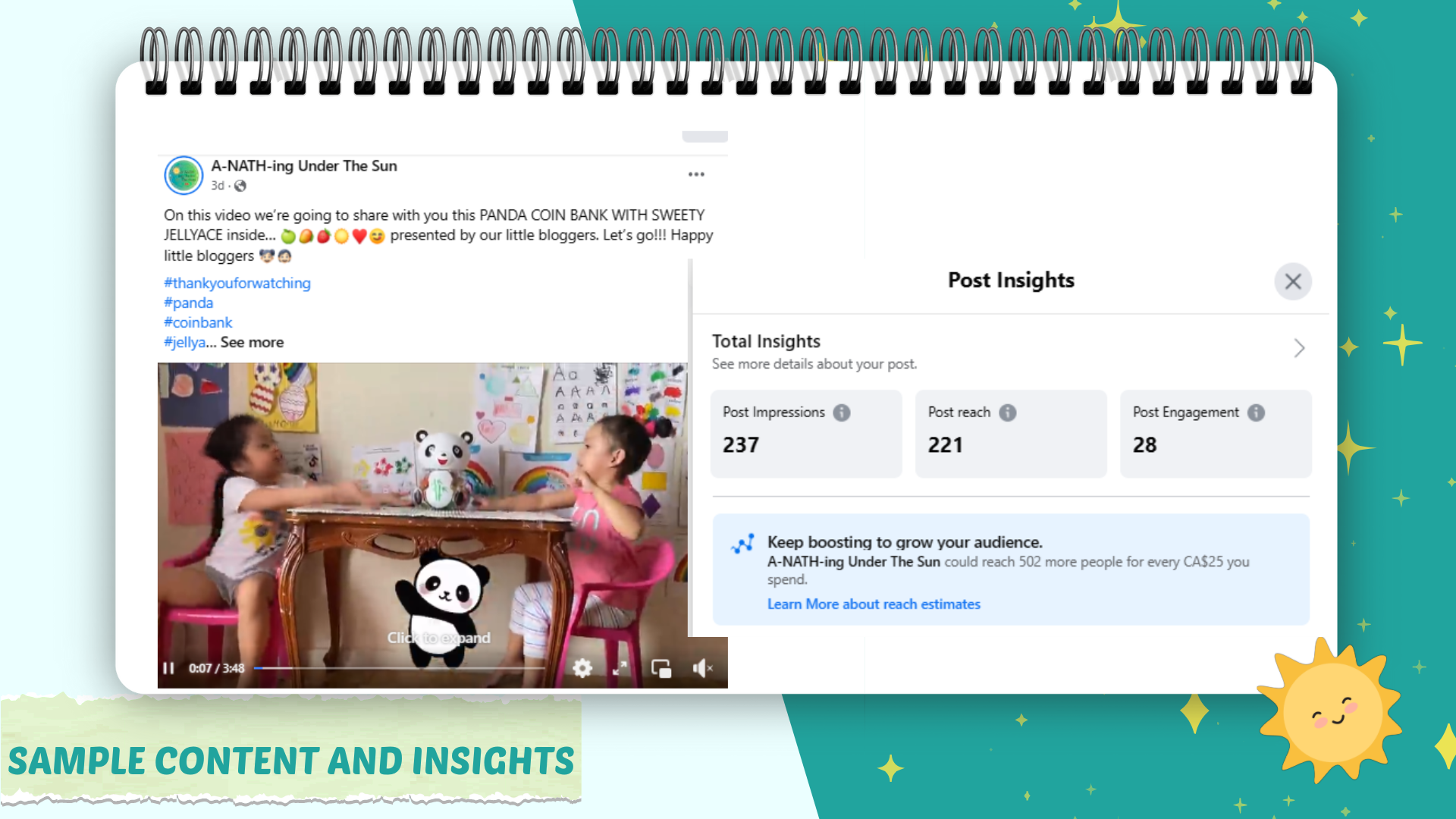Click Learn More about reach estimates
The image size is (1456, 819).
tap(874, 604)
